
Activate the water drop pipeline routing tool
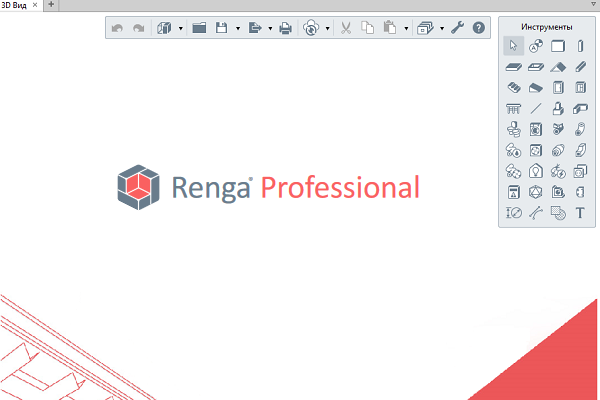pyautogui.click(x=514, y=150)
